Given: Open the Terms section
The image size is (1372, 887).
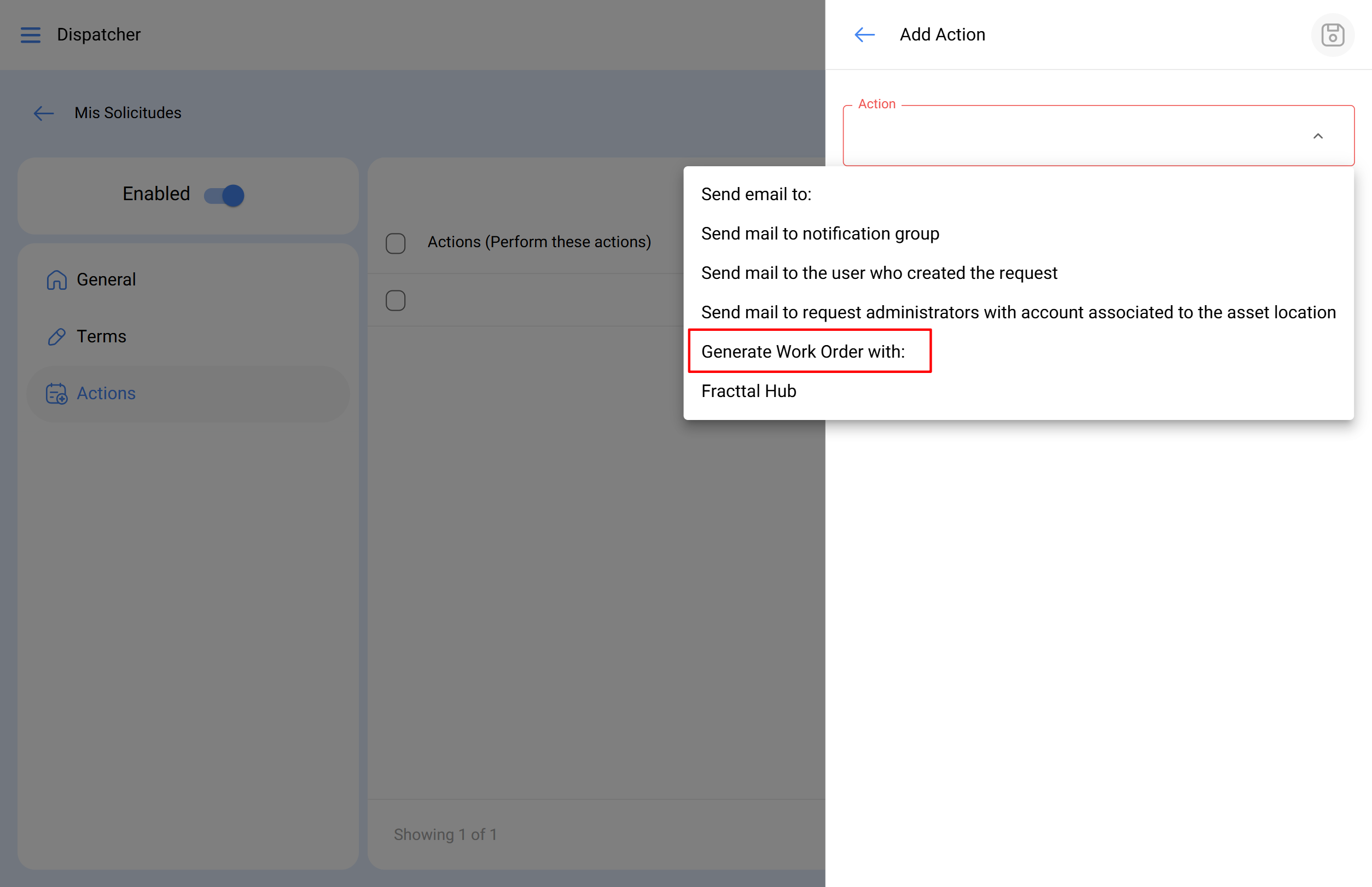Looking at the screenshot, I should point(101,337).
